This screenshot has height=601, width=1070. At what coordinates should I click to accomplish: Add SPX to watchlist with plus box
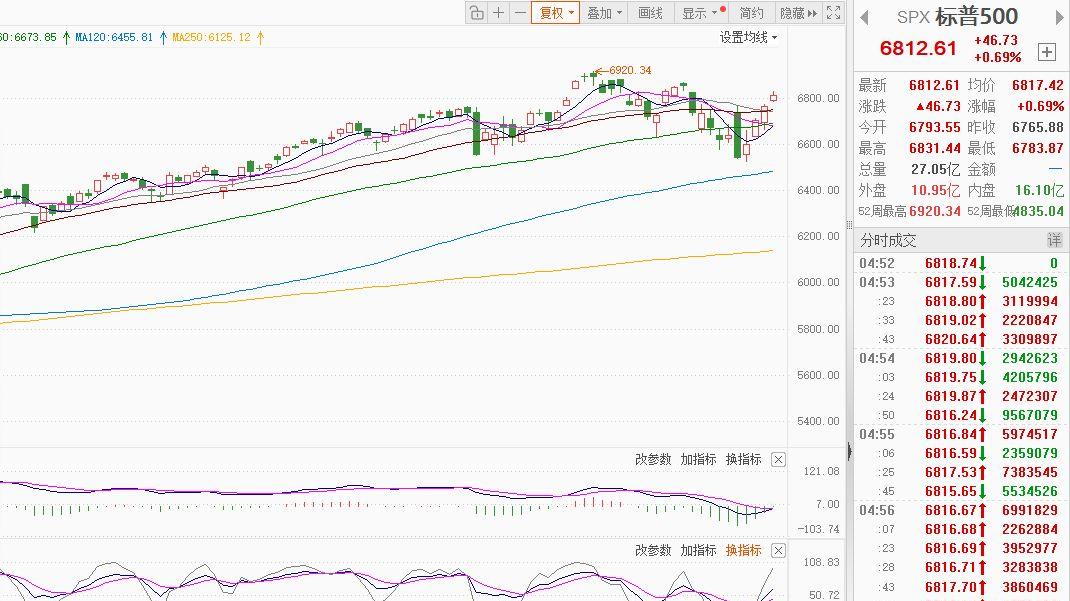click(1046, 52)
